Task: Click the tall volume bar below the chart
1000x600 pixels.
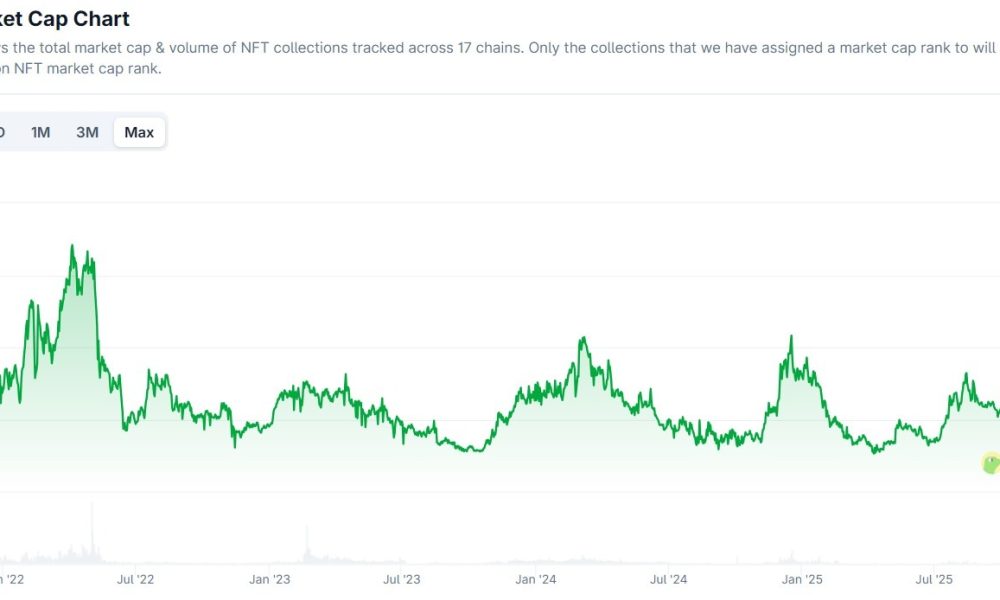Action: pyautogui.click(x=91, y=530)
